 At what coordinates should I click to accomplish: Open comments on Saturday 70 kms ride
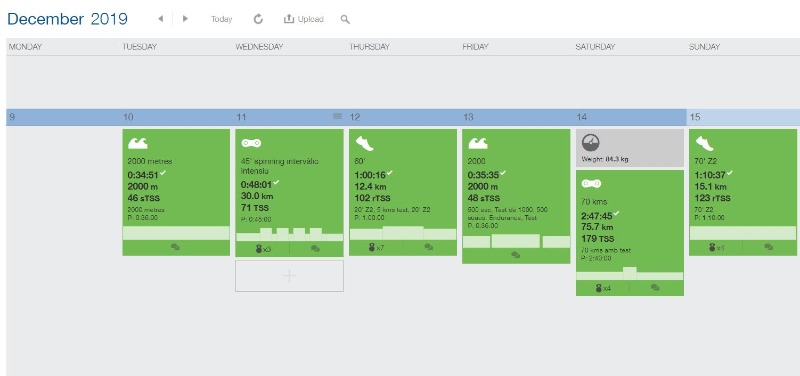click(x=656, y=288)
